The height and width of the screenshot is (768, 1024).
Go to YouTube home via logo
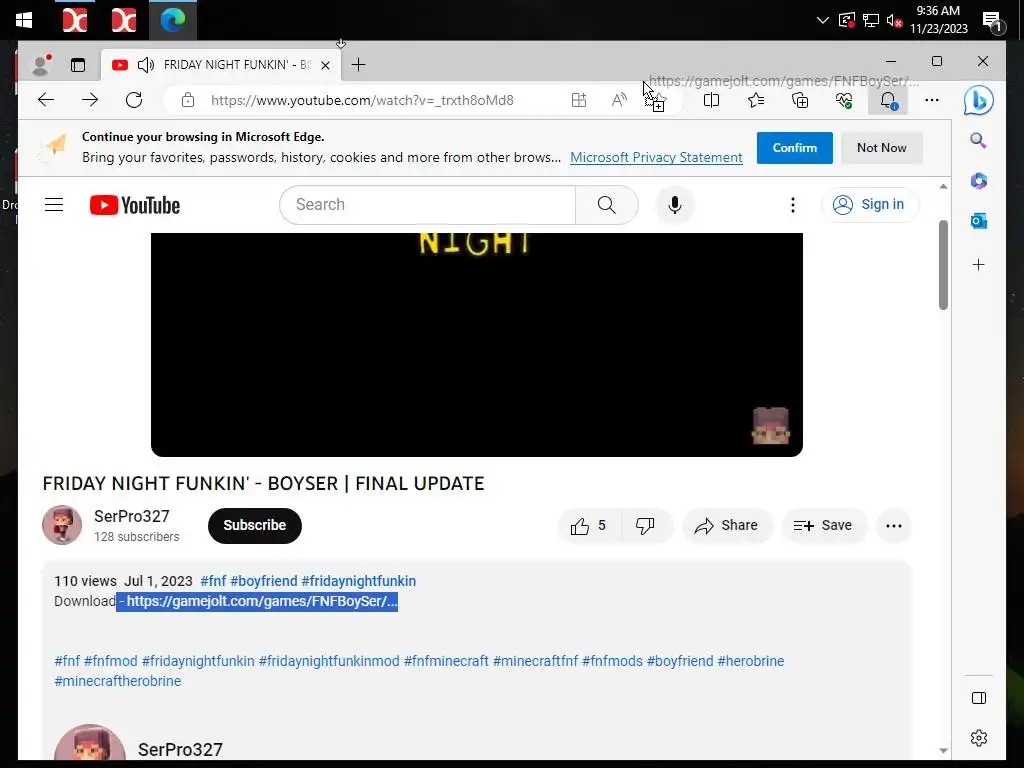(135, 205)
